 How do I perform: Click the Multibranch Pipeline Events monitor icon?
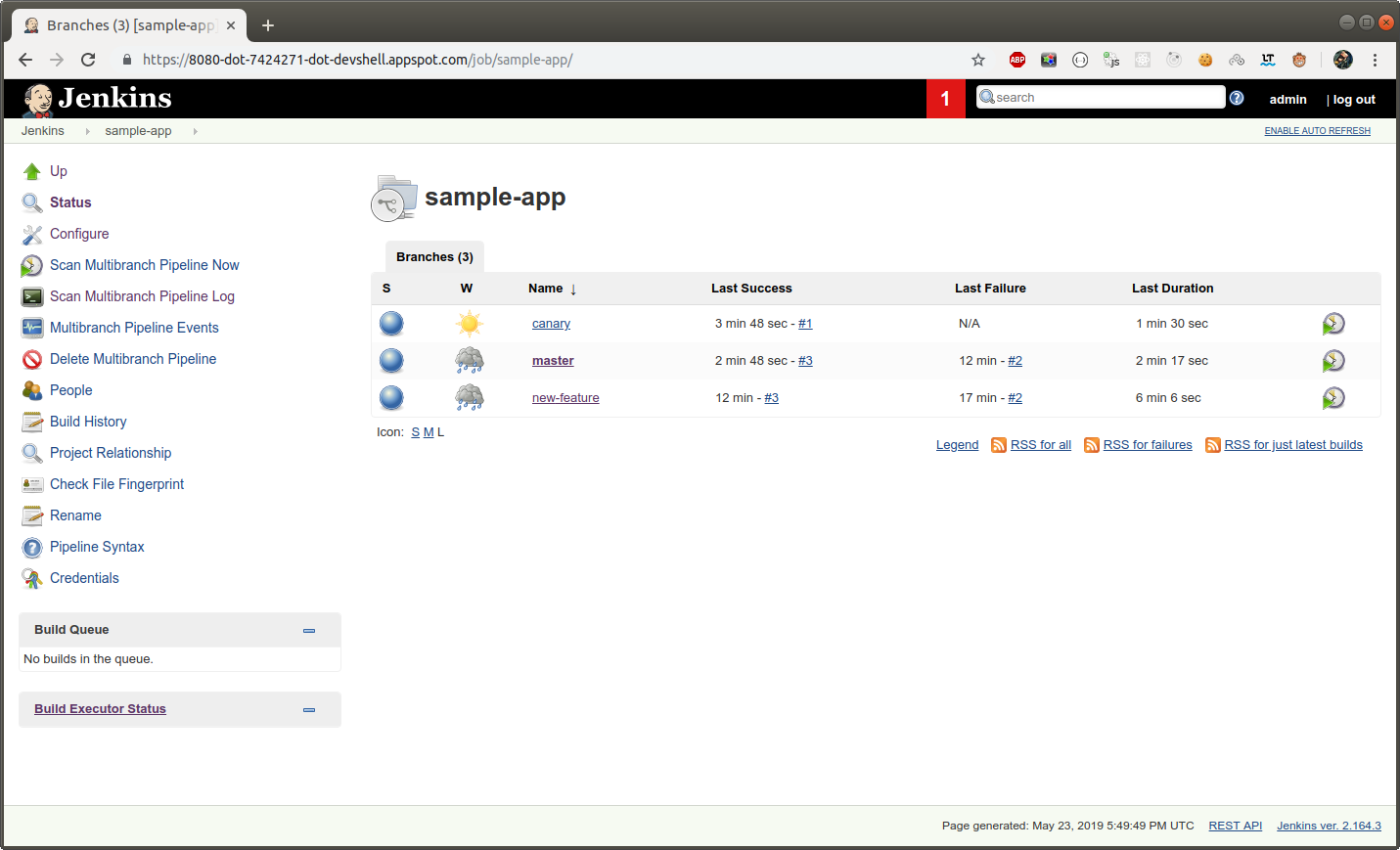pyautogui.click(x=32, y=328)
